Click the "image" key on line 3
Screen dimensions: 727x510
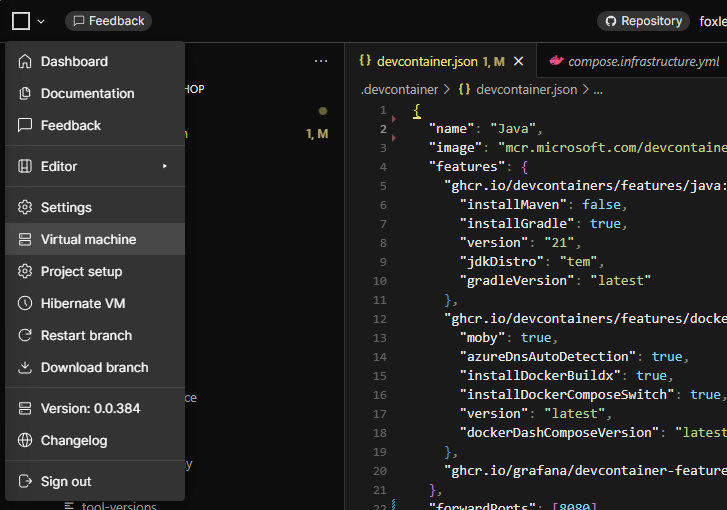coord(455,147)
